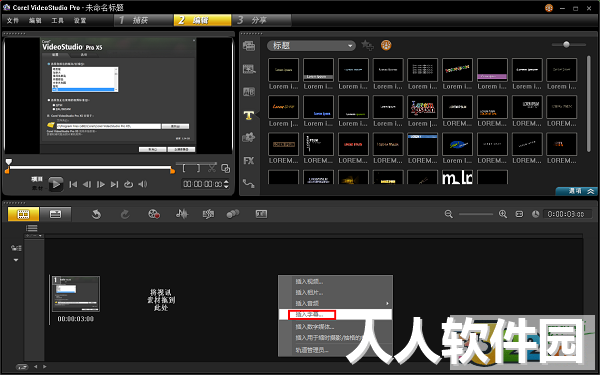Open the Title library category icon
The image size is (600, 375).
249,115
